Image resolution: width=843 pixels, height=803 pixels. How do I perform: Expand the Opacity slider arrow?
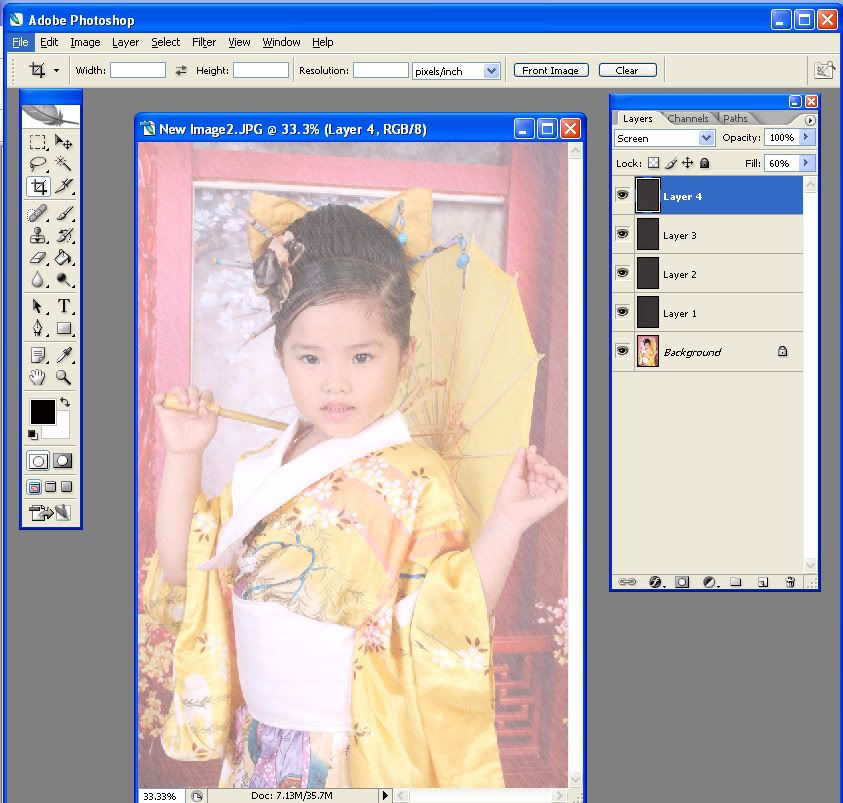tap(807, 137)
